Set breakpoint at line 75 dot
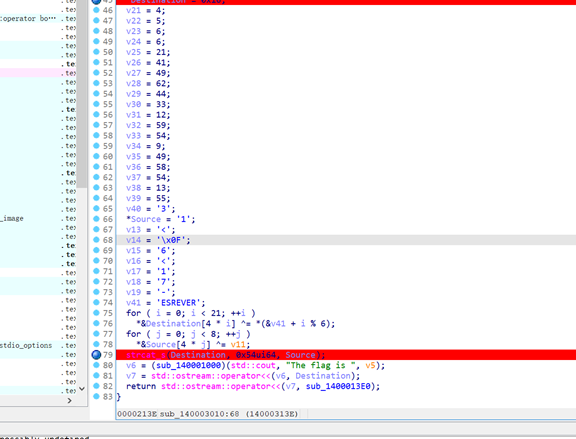The width and height of the screenshot is (576, 439). (96, 313)
